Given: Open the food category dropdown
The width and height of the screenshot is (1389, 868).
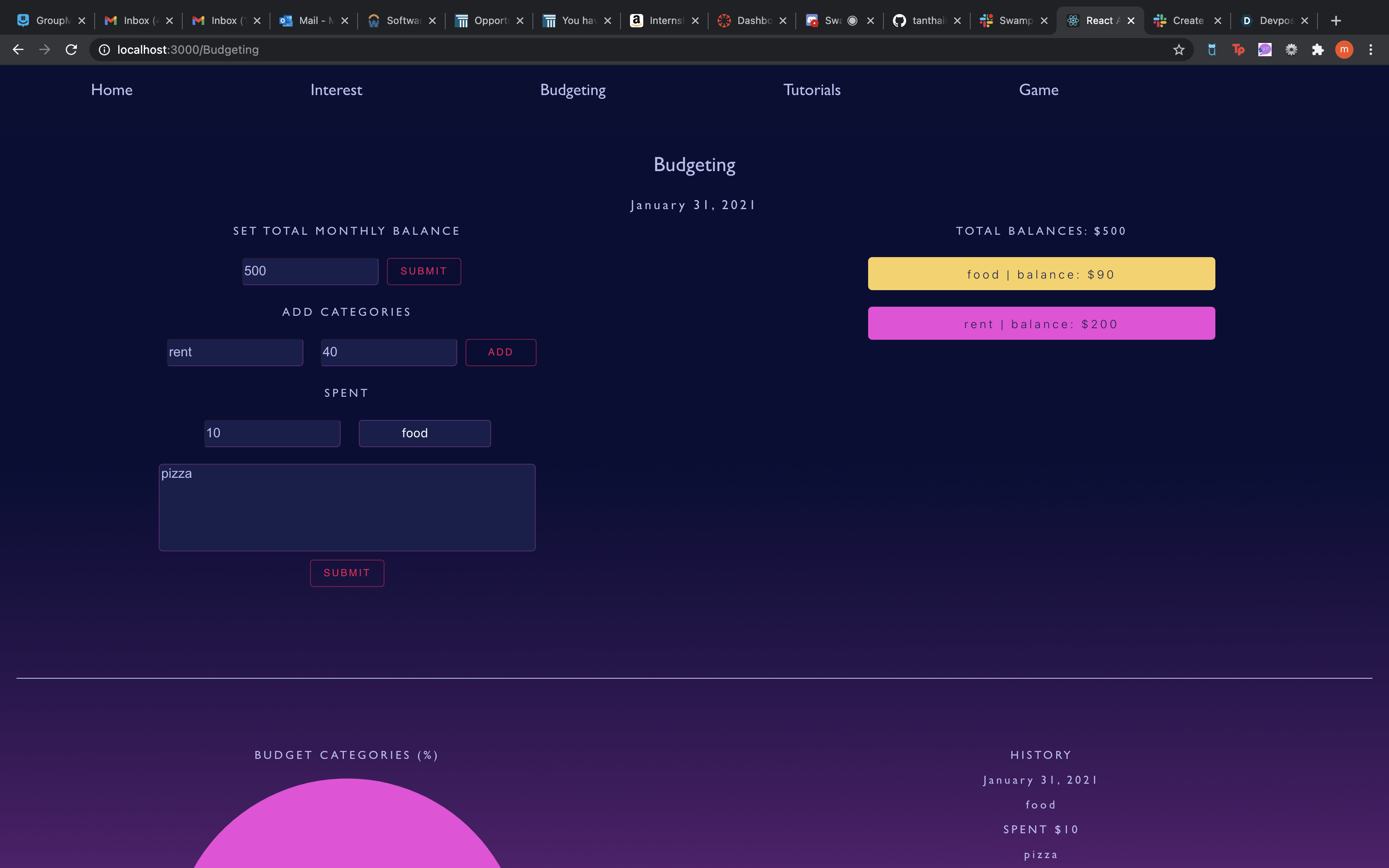Looking at the screenshot, I should [x=424, y=434].
